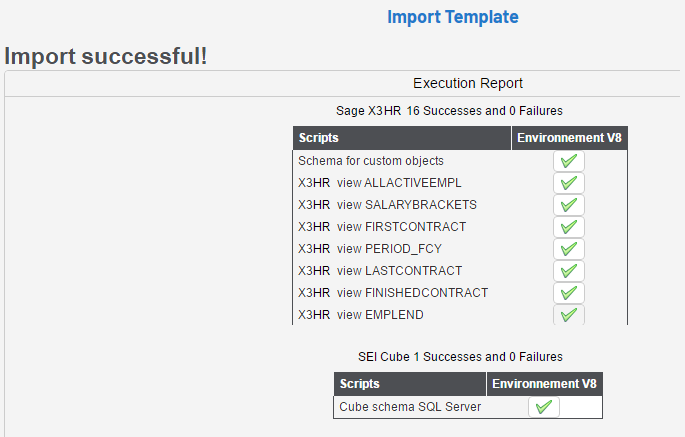Click the Cube schema SQL Server checkmark
This screenshot has height=437, width=685.
click(544, 407)
